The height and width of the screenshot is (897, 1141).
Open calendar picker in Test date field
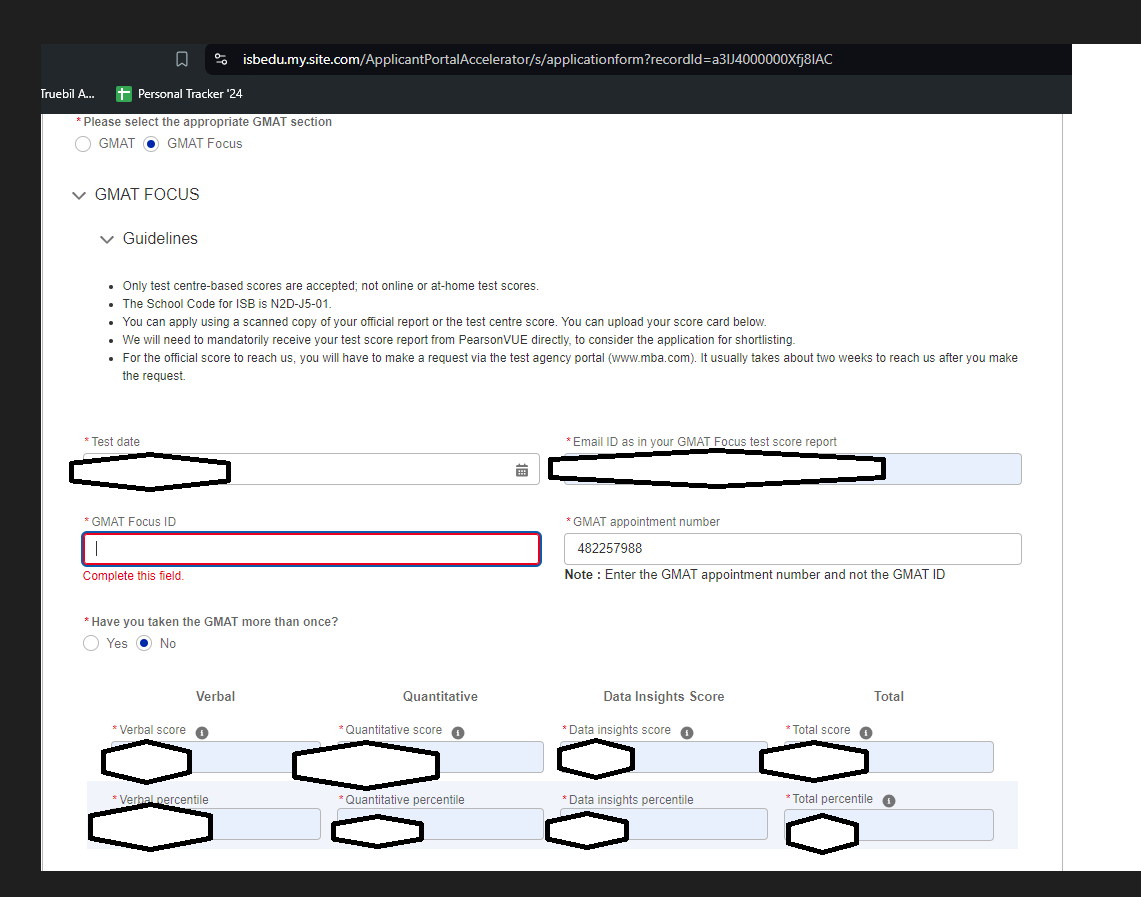click(x=522, y=470)
